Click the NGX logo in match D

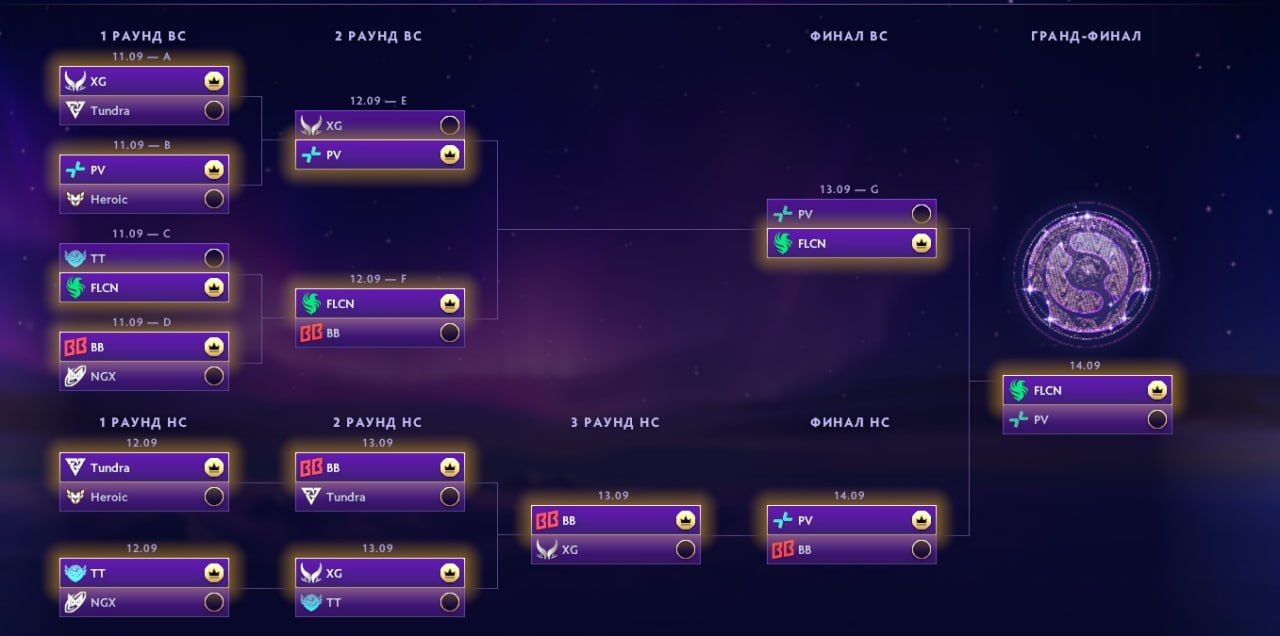[75, 376]
